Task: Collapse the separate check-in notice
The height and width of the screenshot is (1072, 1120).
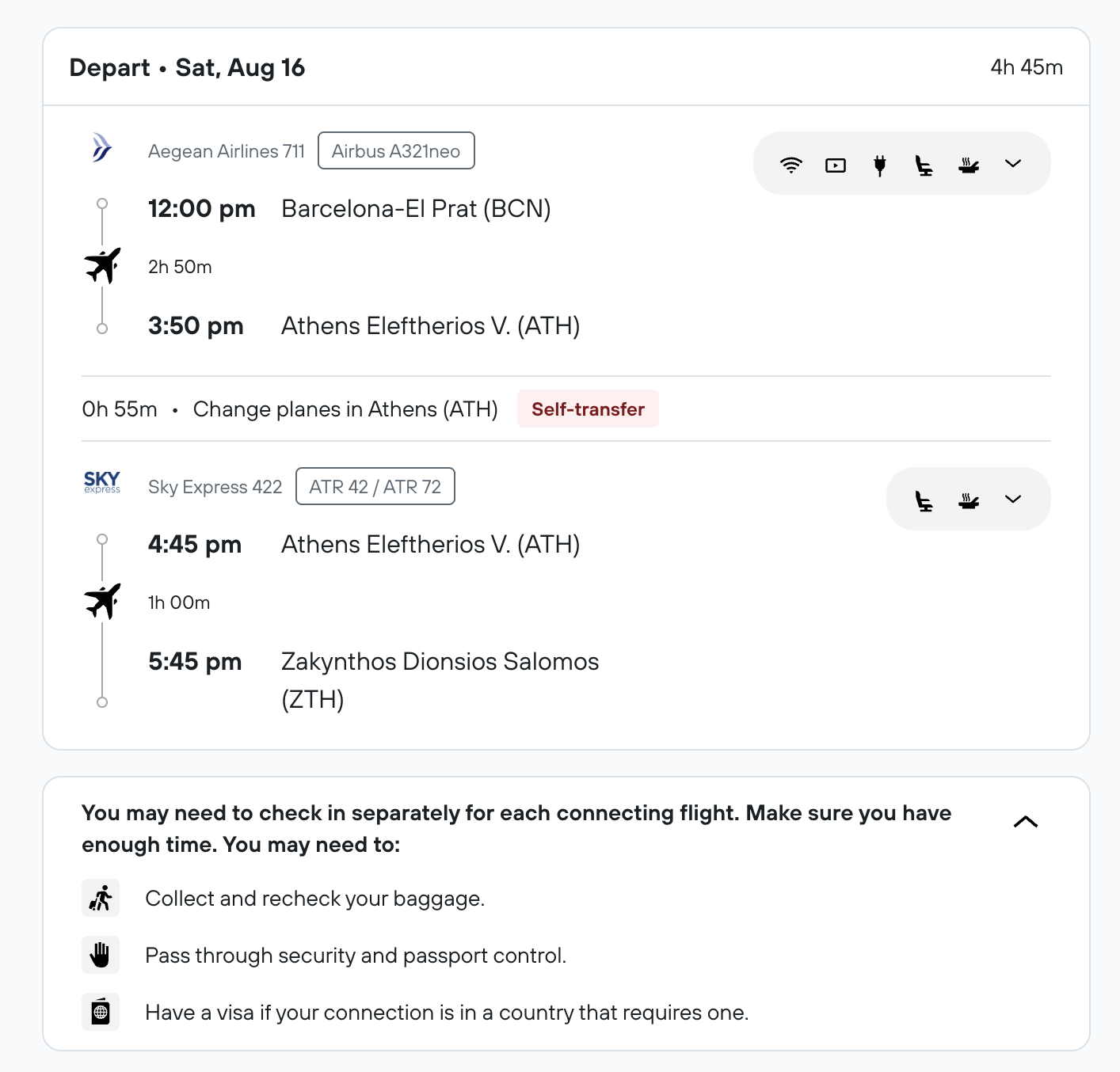Action: point(1025,822)
